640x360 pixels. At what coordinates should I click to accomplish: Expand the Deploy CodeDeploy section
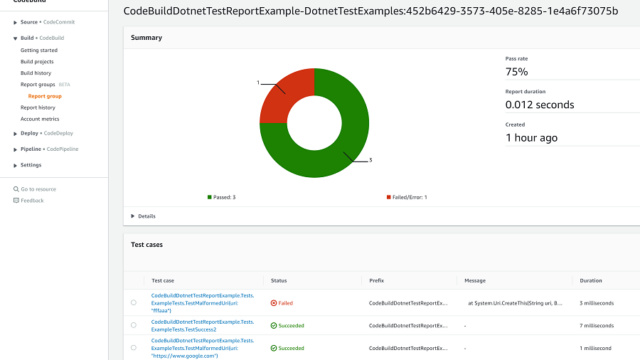pyautogui.click(x=15, y=133)
